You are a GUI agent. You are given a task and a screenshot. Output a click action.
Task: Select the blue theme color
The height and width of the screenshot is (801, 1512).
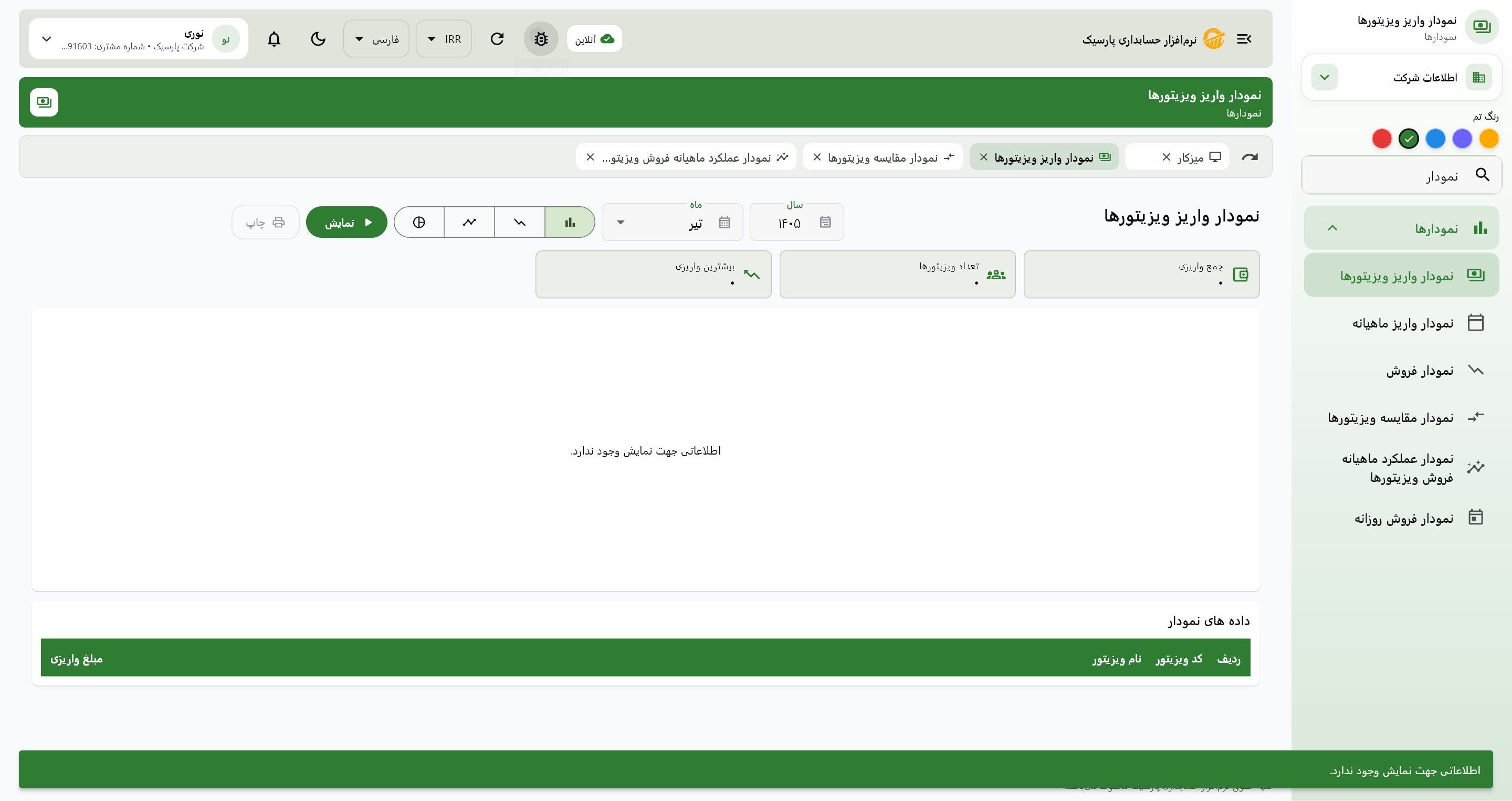(x=1436, y=139)
